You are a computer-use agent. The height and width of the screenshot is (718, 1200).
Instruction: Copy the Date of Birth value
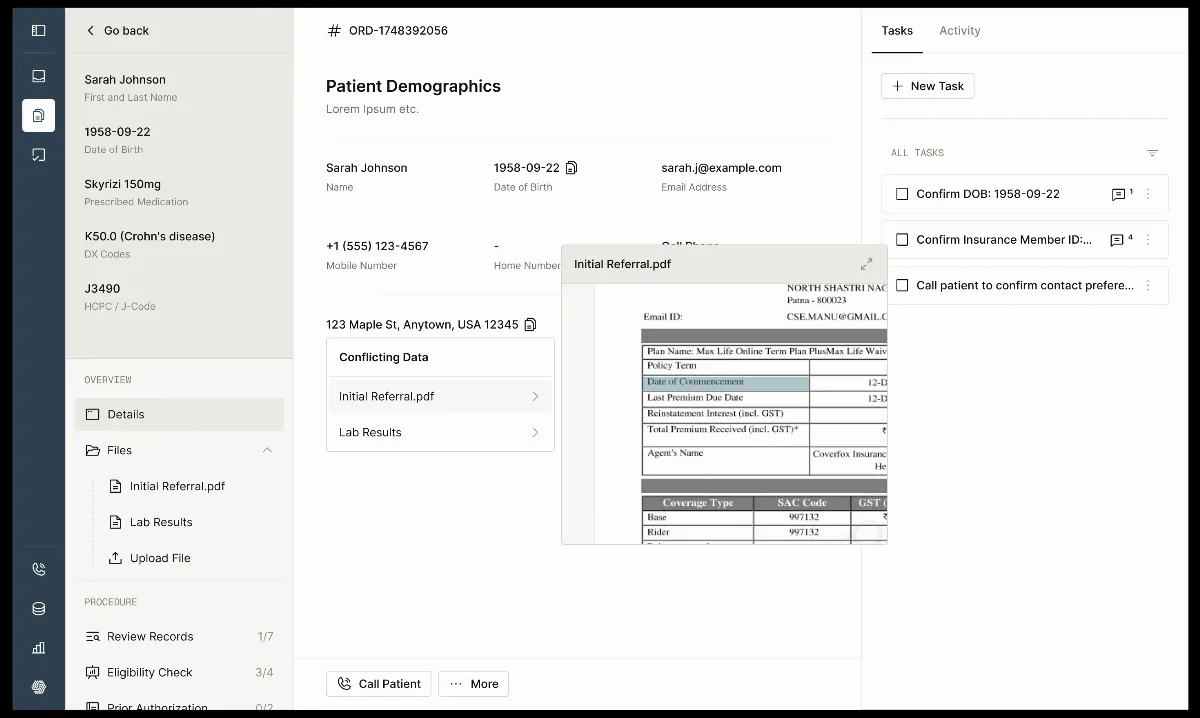coord(572,168)
